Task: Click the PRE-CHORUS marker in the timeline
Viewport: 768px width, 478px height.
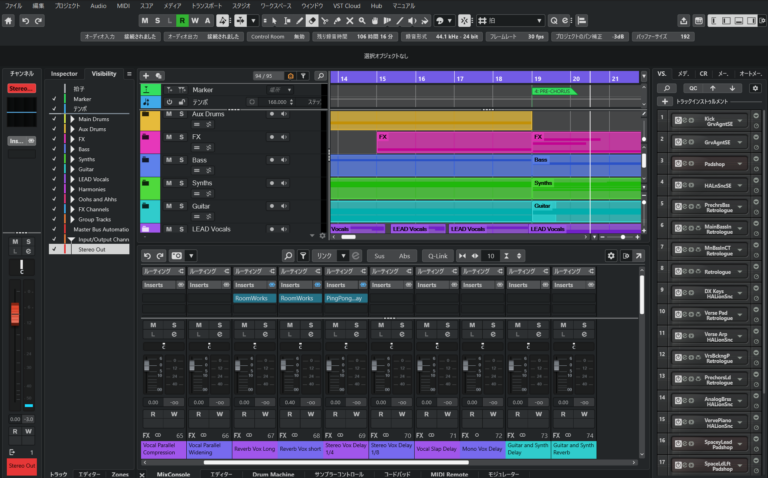Action: 553,91
